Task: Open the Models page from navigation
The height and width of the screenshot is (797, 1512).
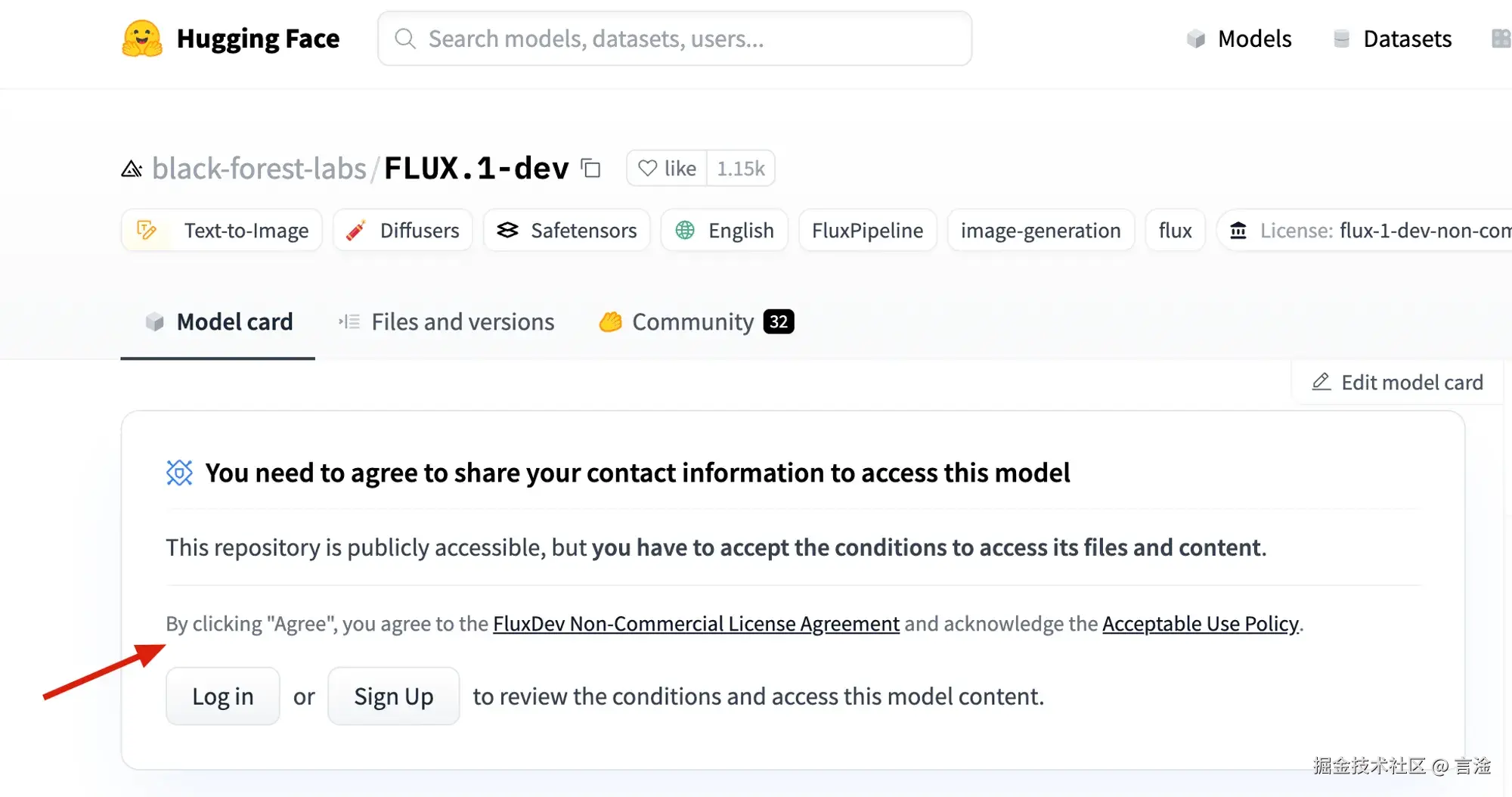Action: pyautogui.click(x=1240, y=39)
